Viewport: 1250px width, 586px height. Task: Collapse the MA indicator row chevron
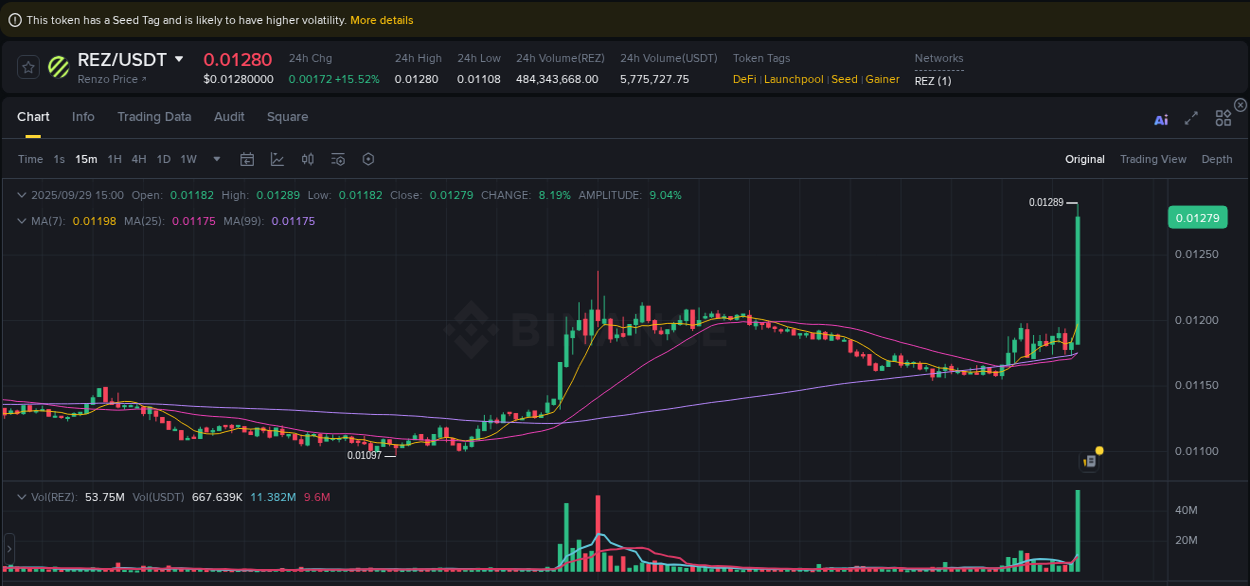(x=22, y=219)
